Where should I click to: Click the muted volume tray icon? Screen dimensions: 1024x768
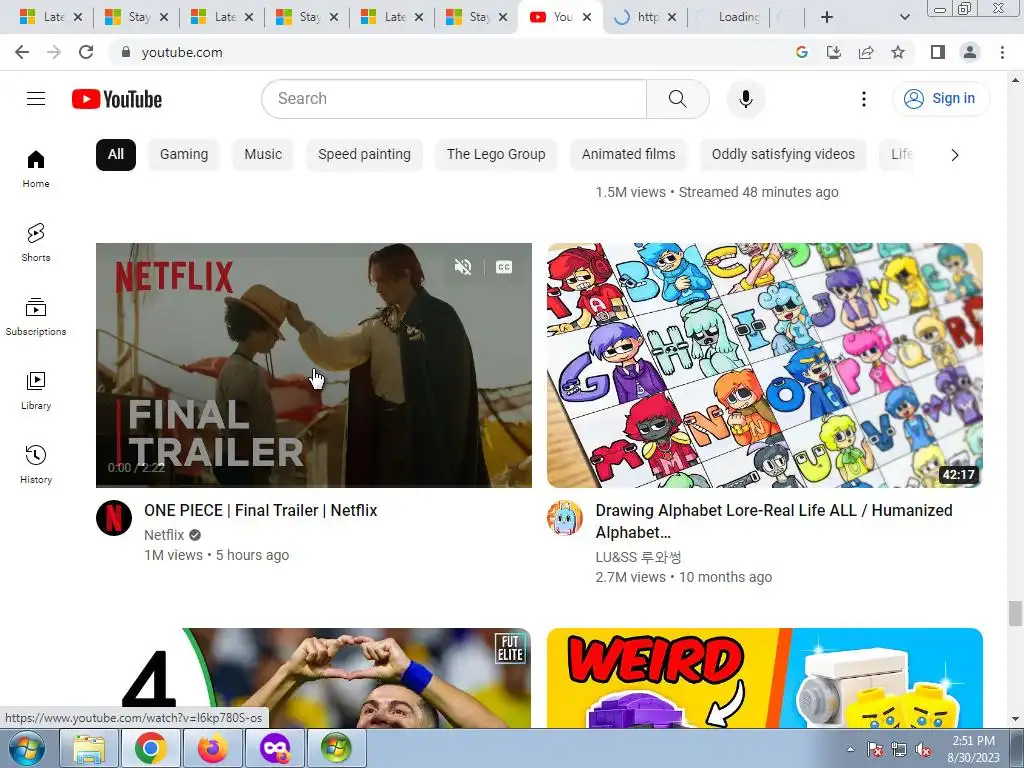point(923,750)
